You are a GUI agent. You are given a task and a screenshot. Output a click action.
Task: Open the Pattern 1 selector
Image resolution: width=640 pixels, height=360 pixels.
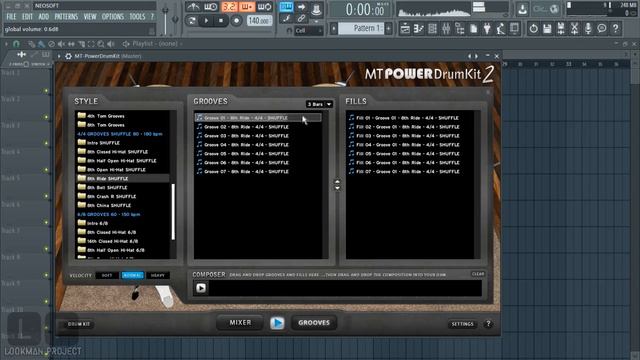(362, 28)
